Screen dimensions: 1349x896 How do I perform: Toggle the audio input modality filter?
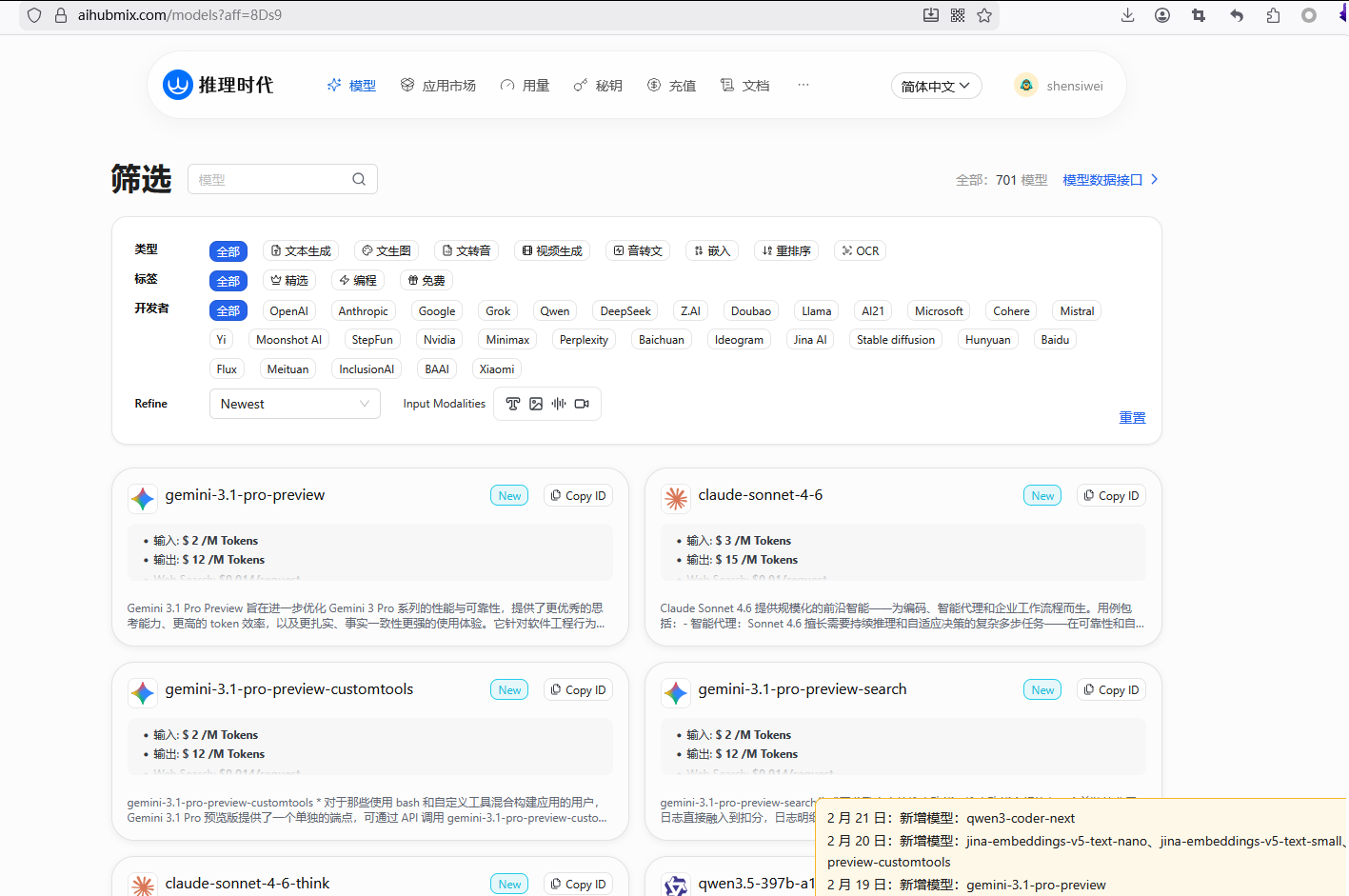[559, 404]
